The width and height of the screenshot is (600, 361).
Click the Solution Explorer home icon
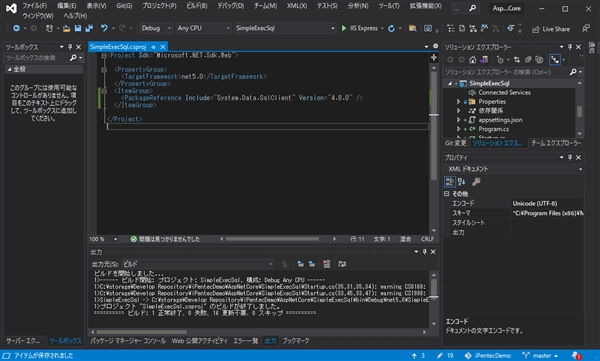(x=473, y=60)
